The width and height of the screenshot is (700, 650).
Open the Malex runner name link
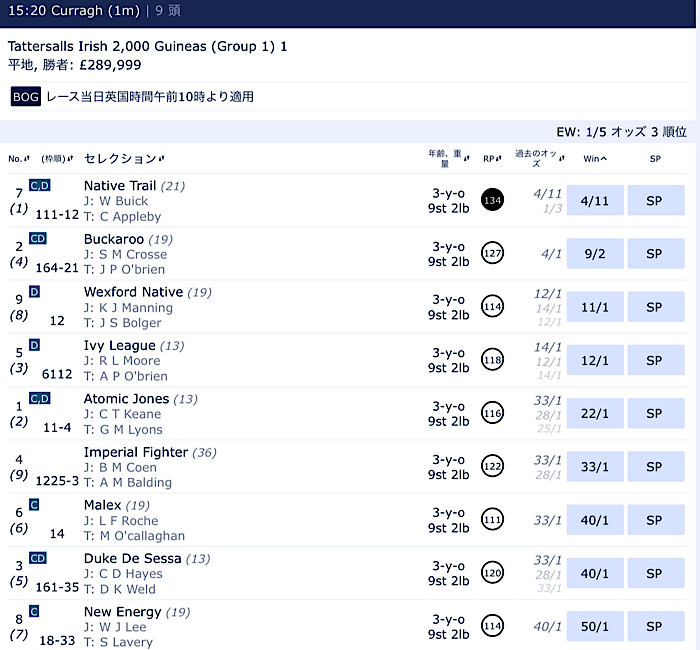tap(103, 505)
